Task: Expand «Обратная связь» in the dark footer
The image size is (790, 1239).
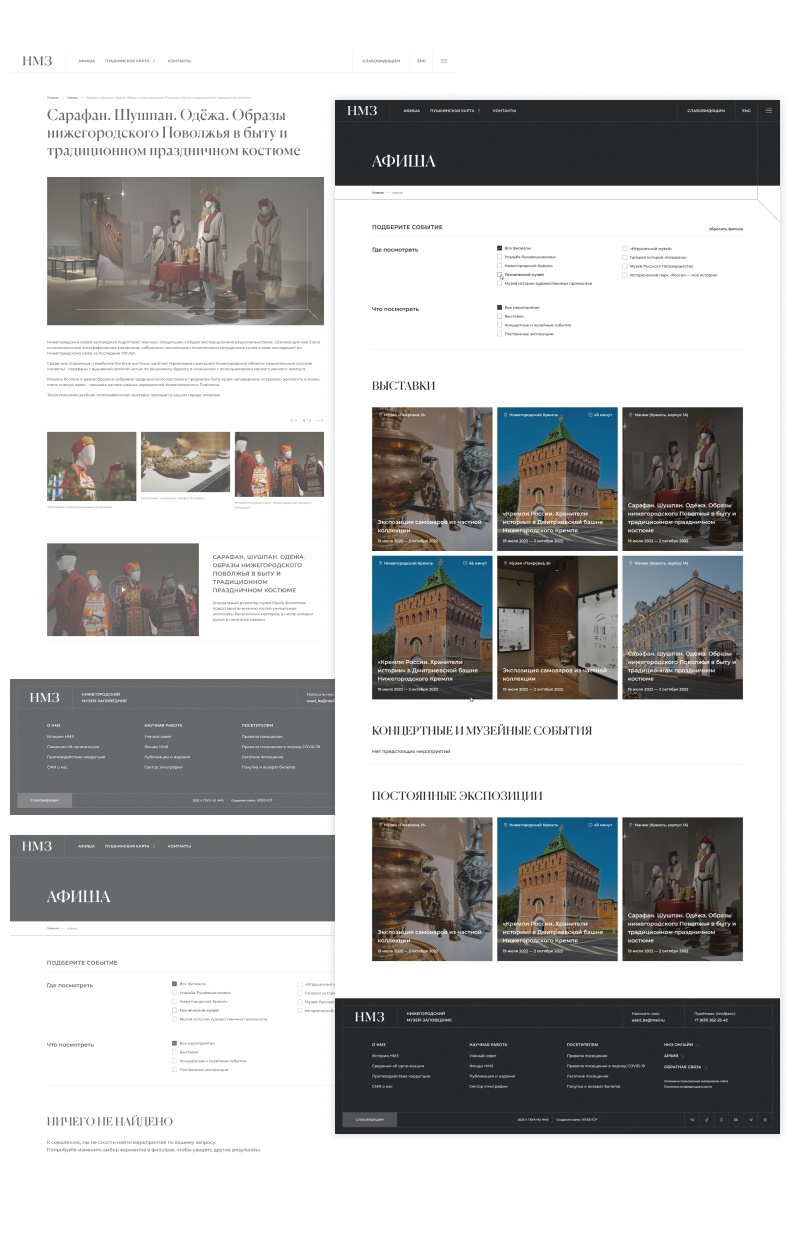Action: click(x=682, y=1067)
